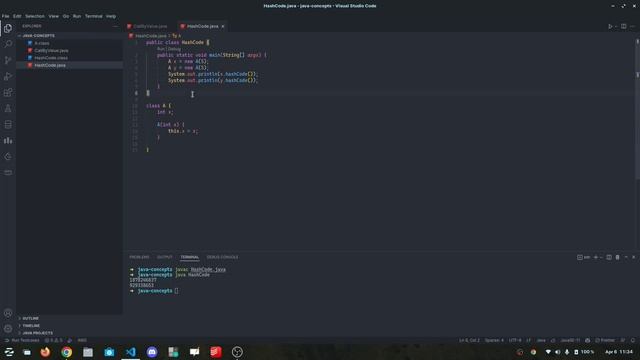
Task: Open the Testing flask view
Action: pos(8,109)
